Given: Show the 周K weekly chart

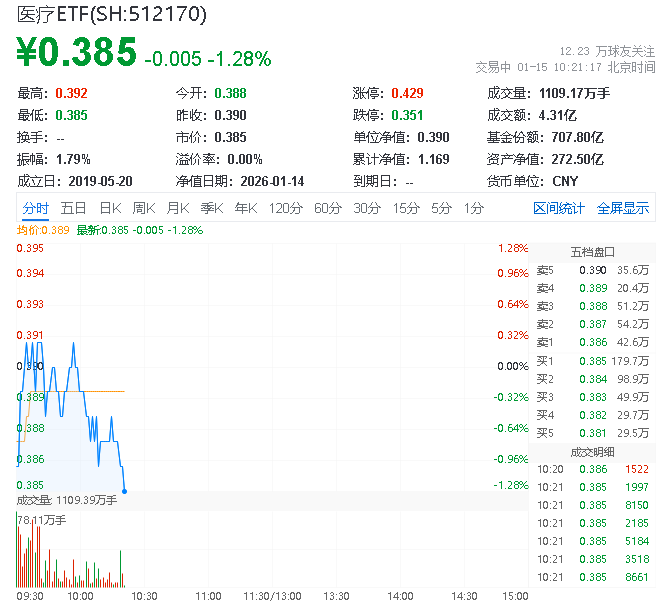Looking at the screenshot, I should [x=144, y=208].
